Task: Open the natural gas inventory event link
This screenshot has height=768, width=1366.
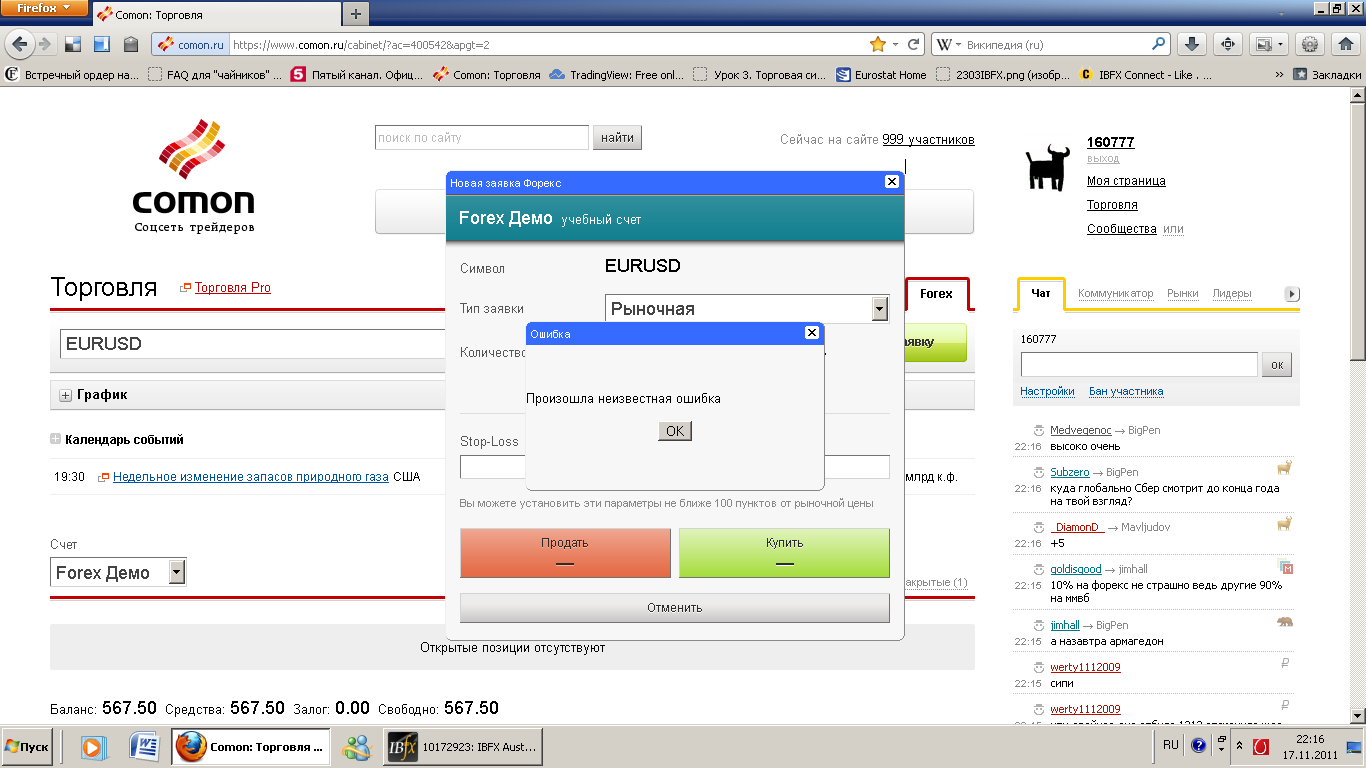Action: [x=251, y=477]
